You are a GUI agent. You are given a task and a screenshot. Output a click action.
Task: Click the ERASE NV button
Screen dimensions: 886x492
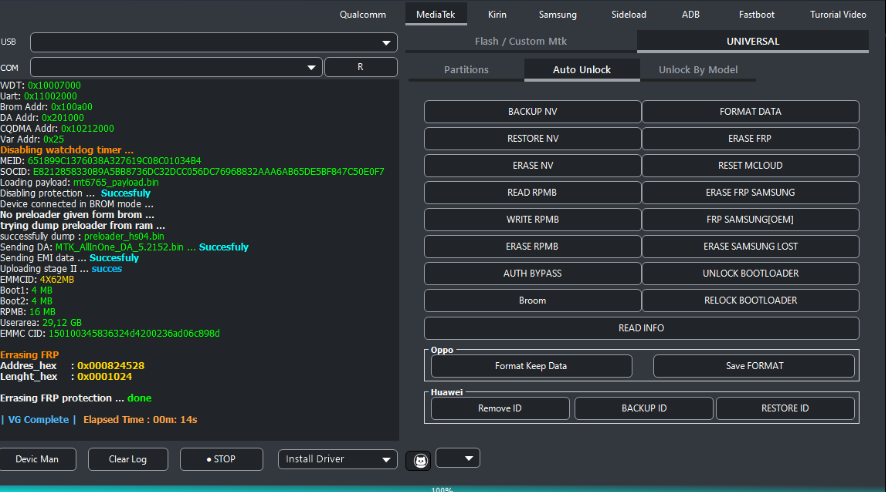coord(532,166)
